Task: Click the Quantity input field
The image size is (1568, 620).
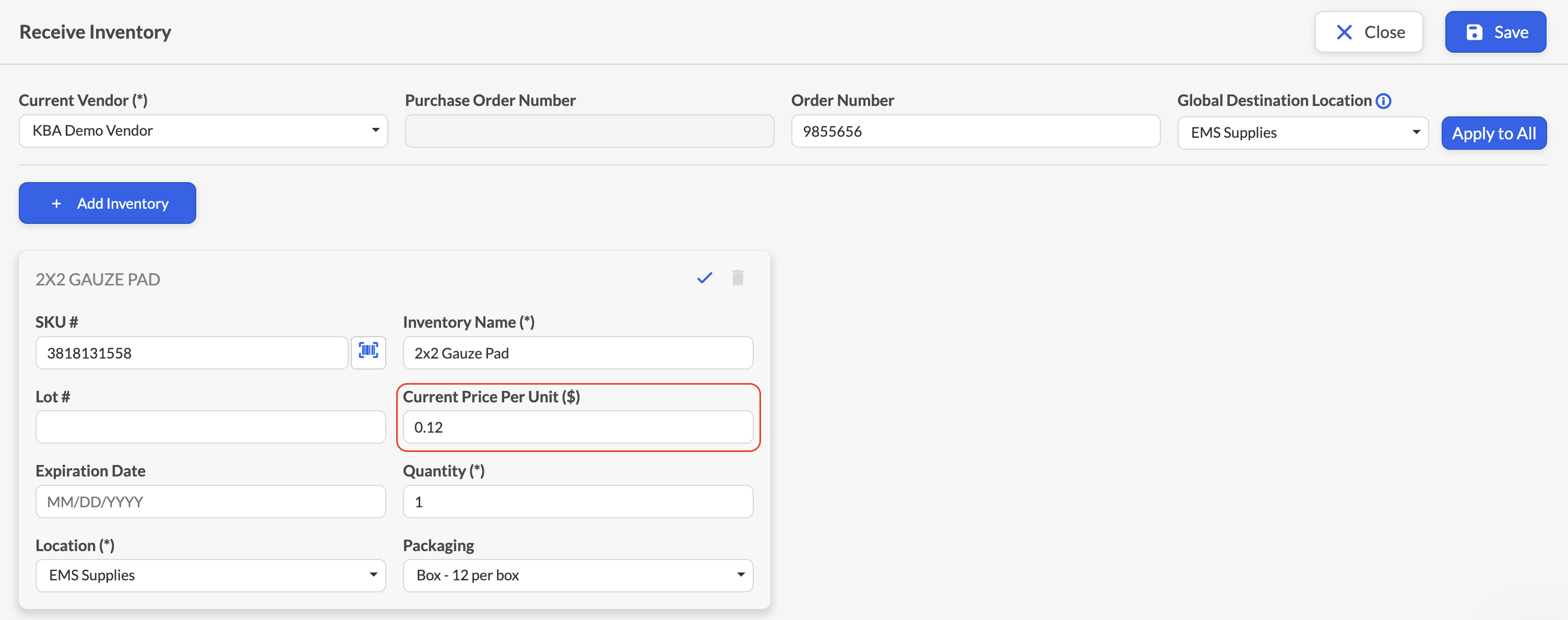Action: tap(578, 502)
